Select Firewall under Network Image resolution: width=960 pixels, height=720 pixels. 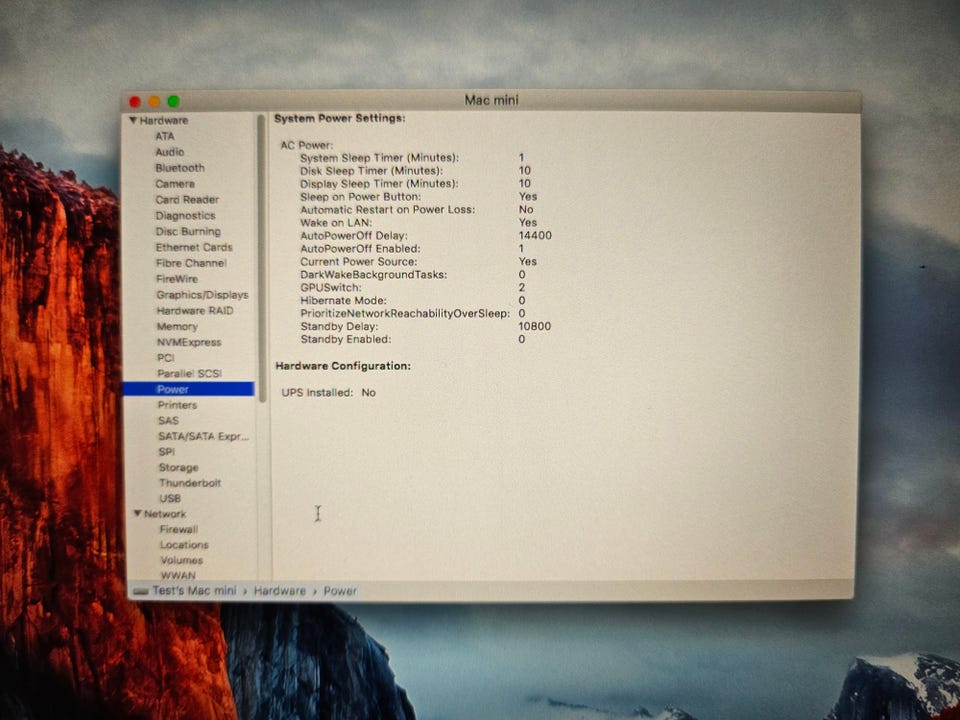click(179, 529)
